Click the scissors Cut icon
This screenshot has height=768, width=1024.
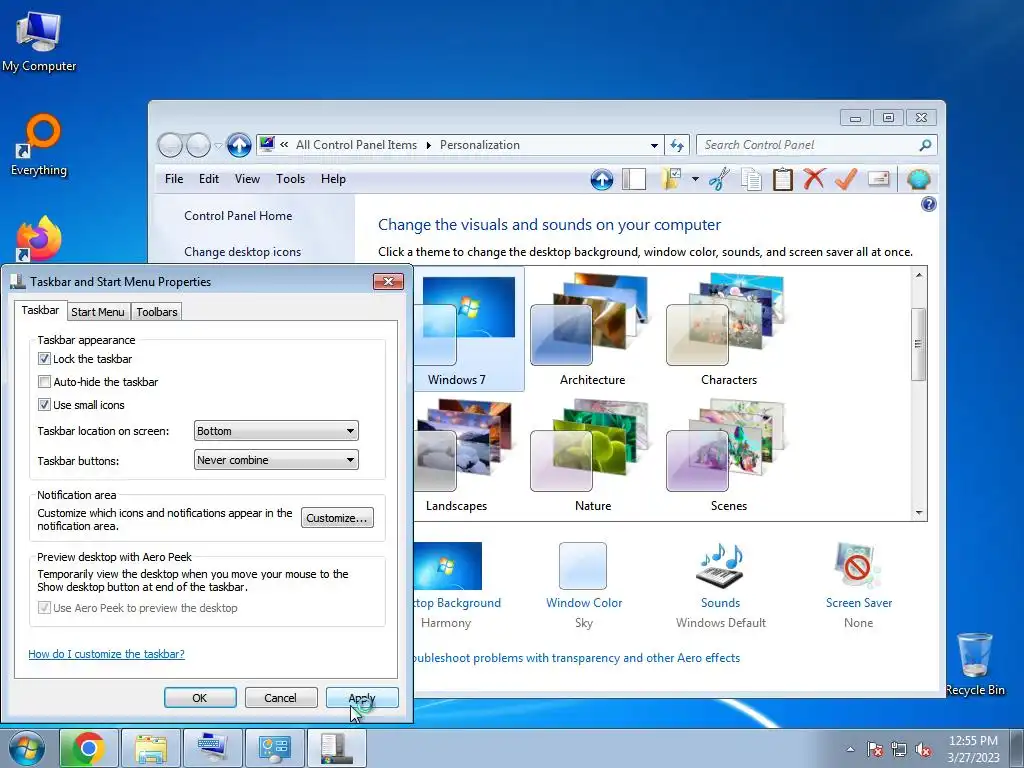click(719, 179)
